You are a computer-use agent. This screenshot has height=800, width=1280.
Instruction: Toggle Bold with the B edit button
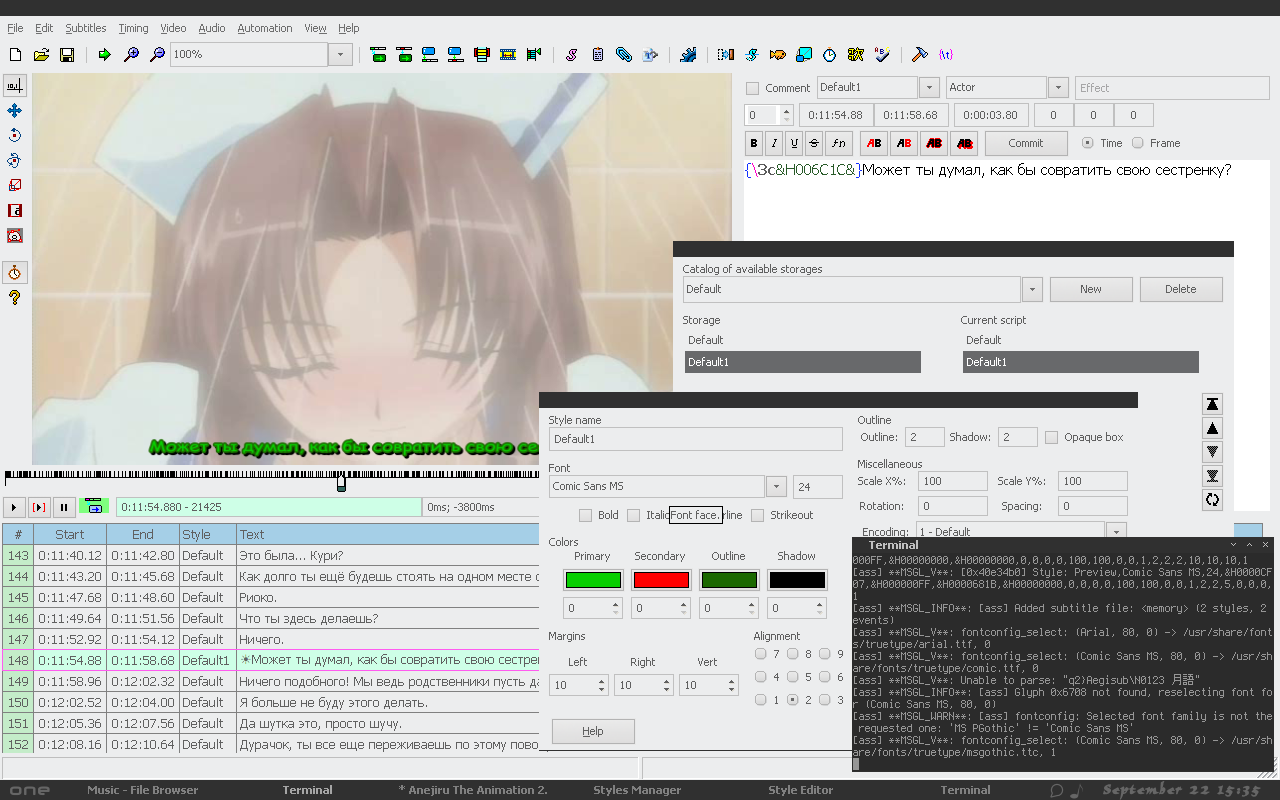tap(754, 143)
